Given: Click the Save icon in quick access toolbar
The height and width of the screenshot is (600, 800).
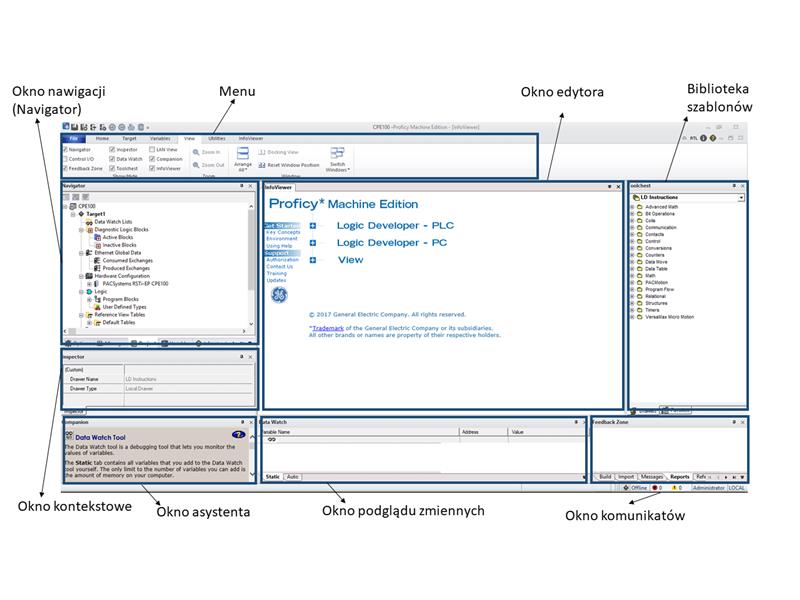Looking at the screenshot, I should pyautogui.click(x=74, y=127).
